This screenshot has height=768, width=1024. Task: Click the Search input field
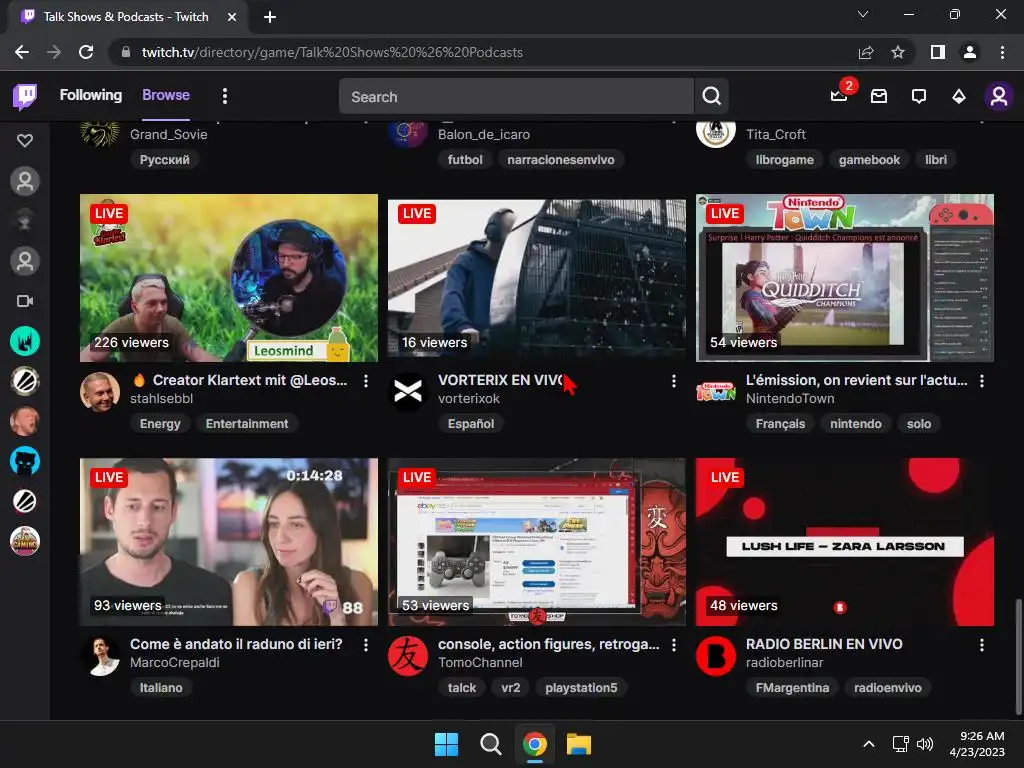tap(516, 97)
